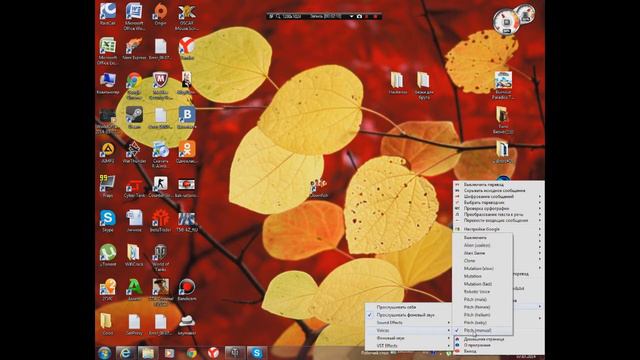
Task: Toggle "Прослушивать фоновый звук" checked option
Action: tap(408, 315)
